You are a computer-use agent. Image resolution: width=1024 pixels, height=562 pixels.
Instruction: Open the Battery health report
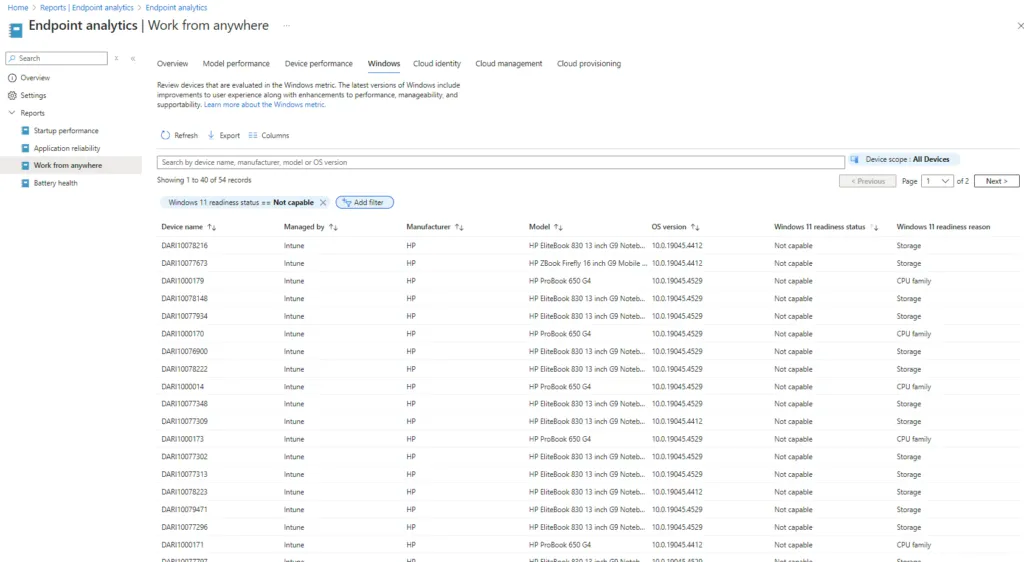55,183
